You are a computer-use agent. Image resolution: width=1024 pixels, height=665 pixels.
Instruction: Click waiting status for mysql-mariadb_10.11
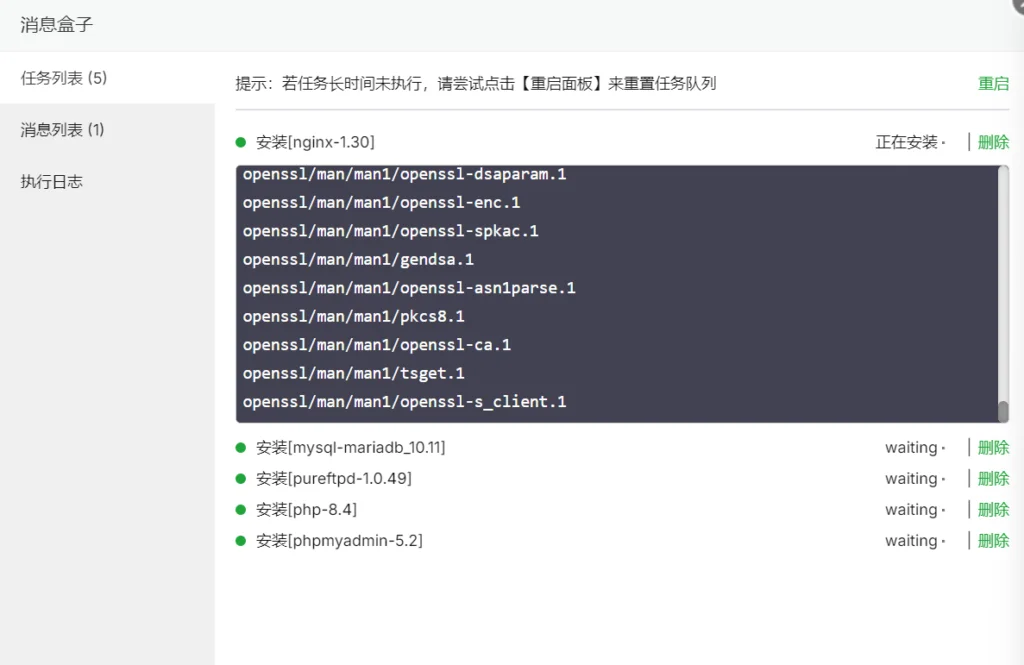pyautogui.click(x=911, y=447)
